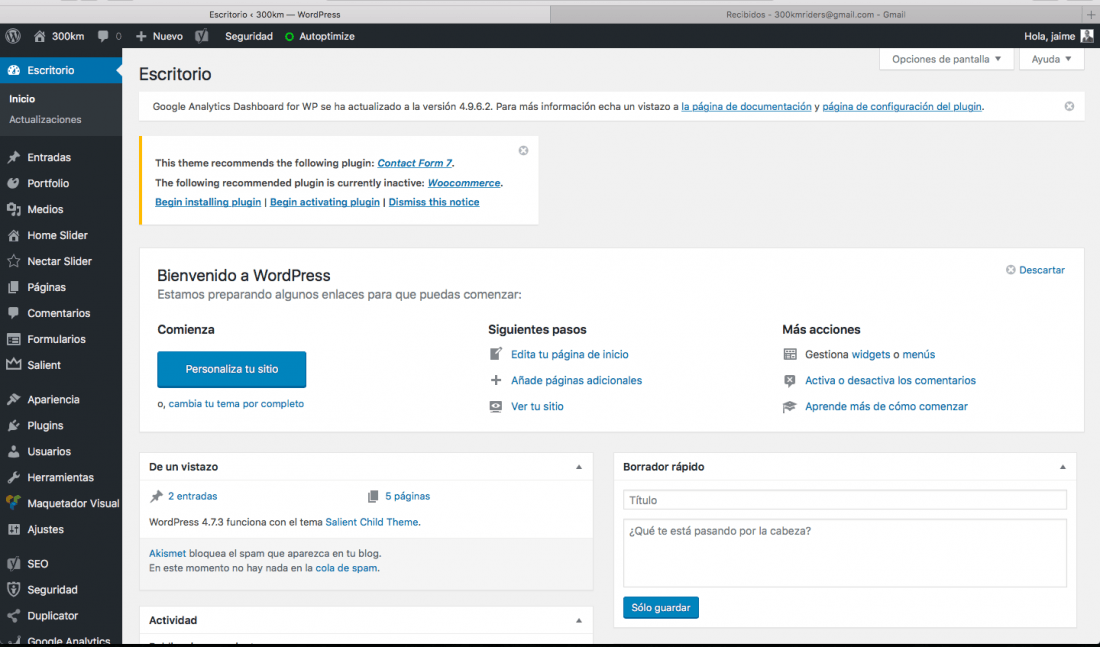The width and height of the screenshot is (1100, 647).
Task: Collapse the Actividad panel
Action: point(579,620)
